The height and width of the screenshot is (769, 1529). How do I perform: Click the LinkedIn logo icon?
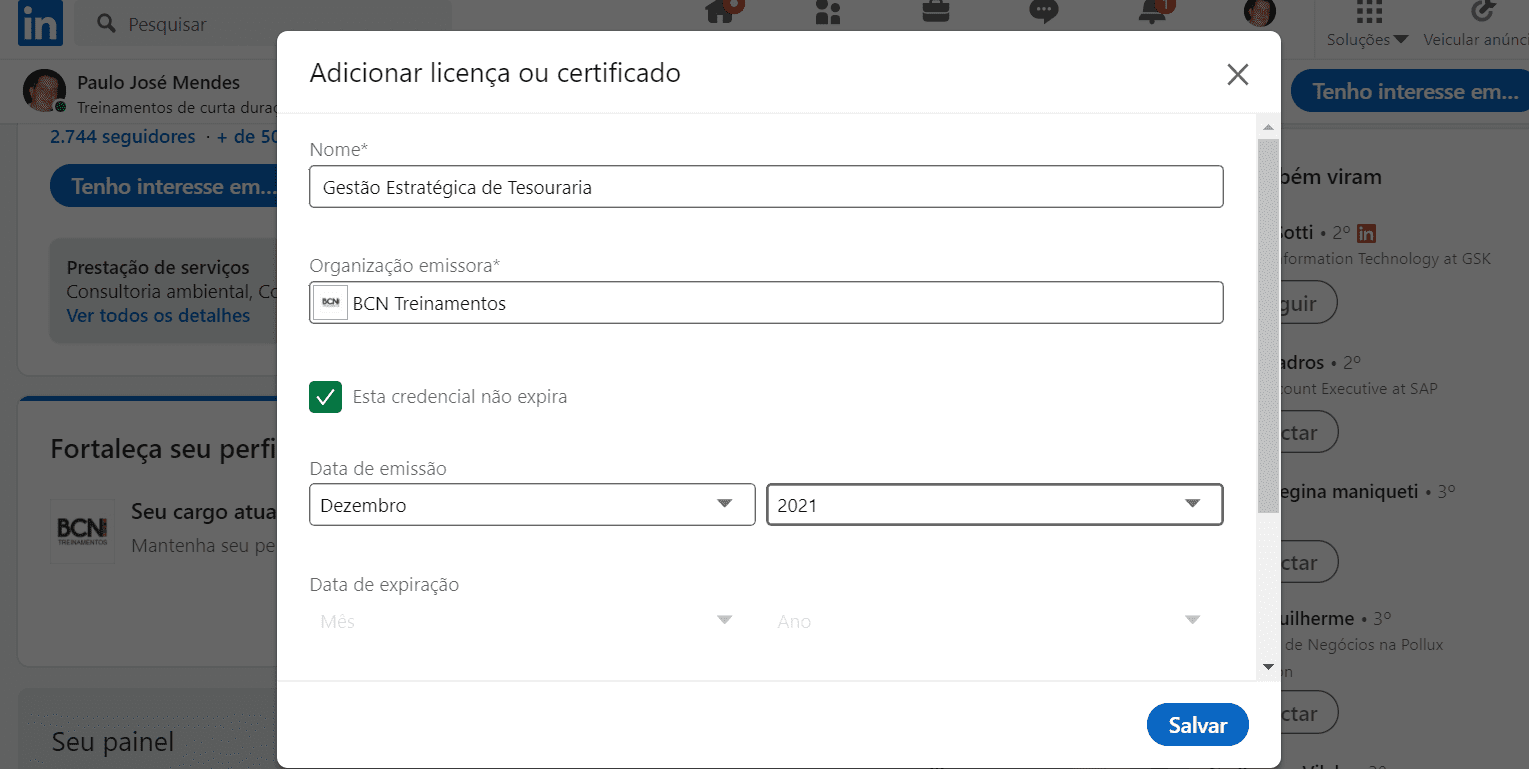[x=39, y=23]
